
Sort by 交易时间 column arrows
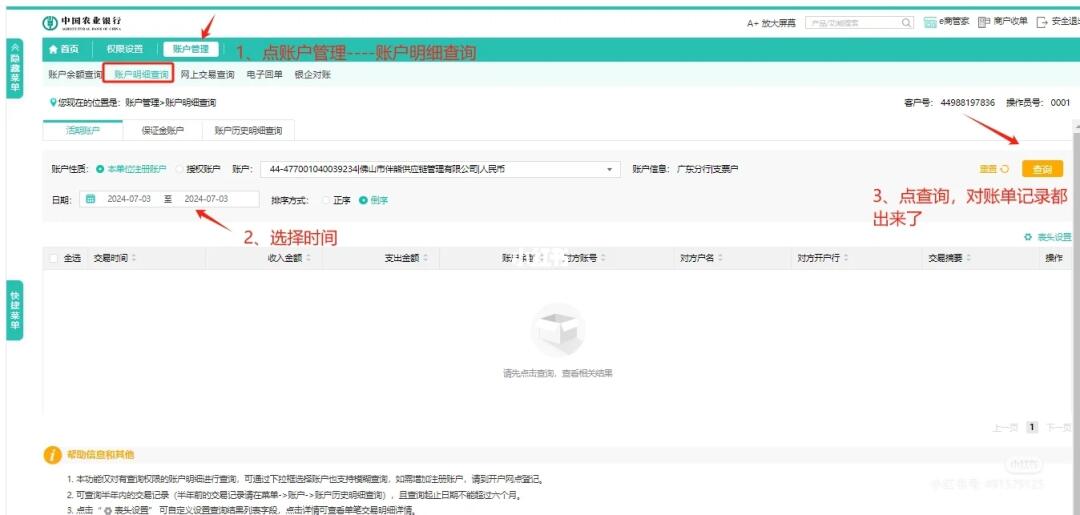134,258
